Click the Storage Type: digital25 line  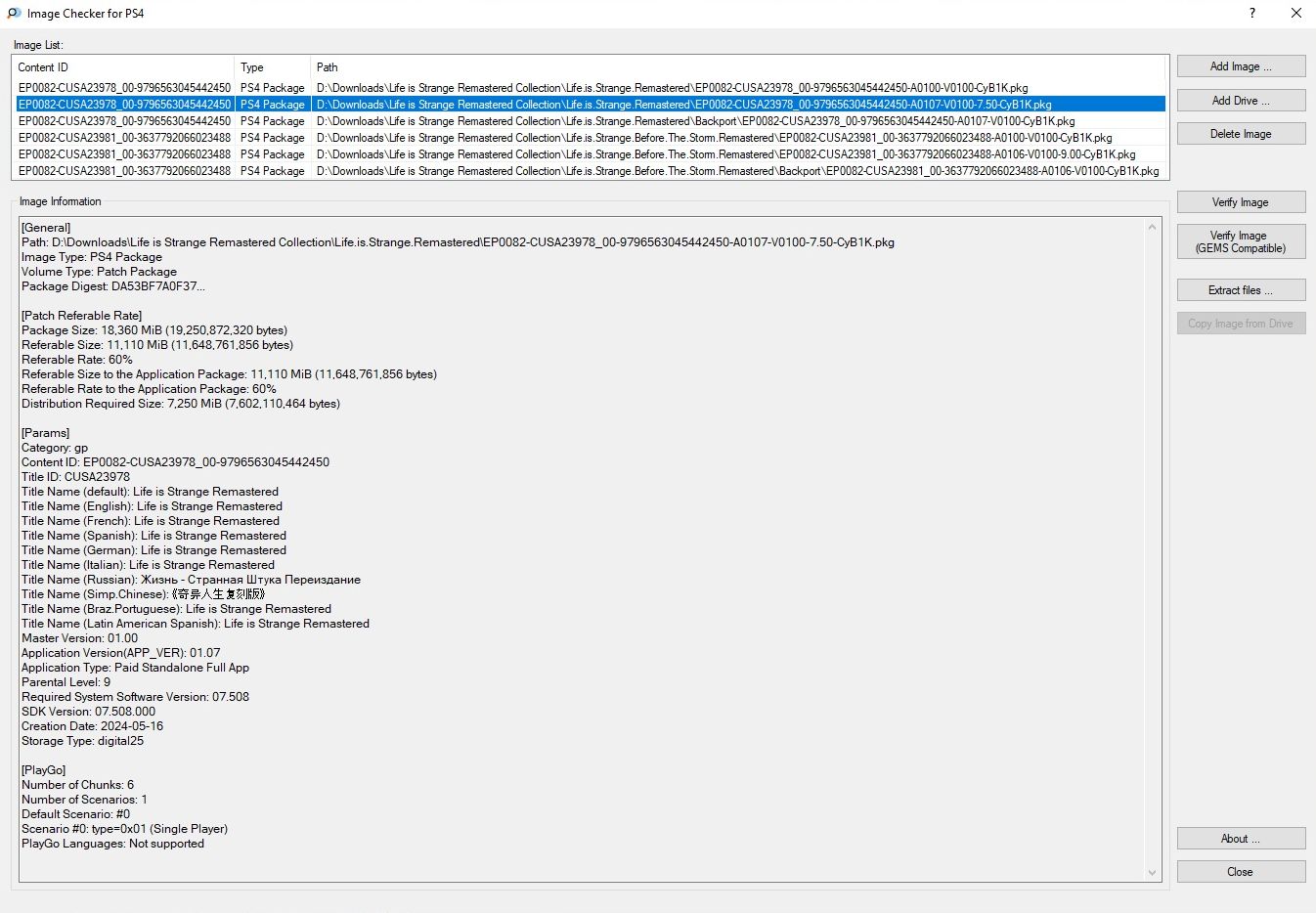(82, 741)
